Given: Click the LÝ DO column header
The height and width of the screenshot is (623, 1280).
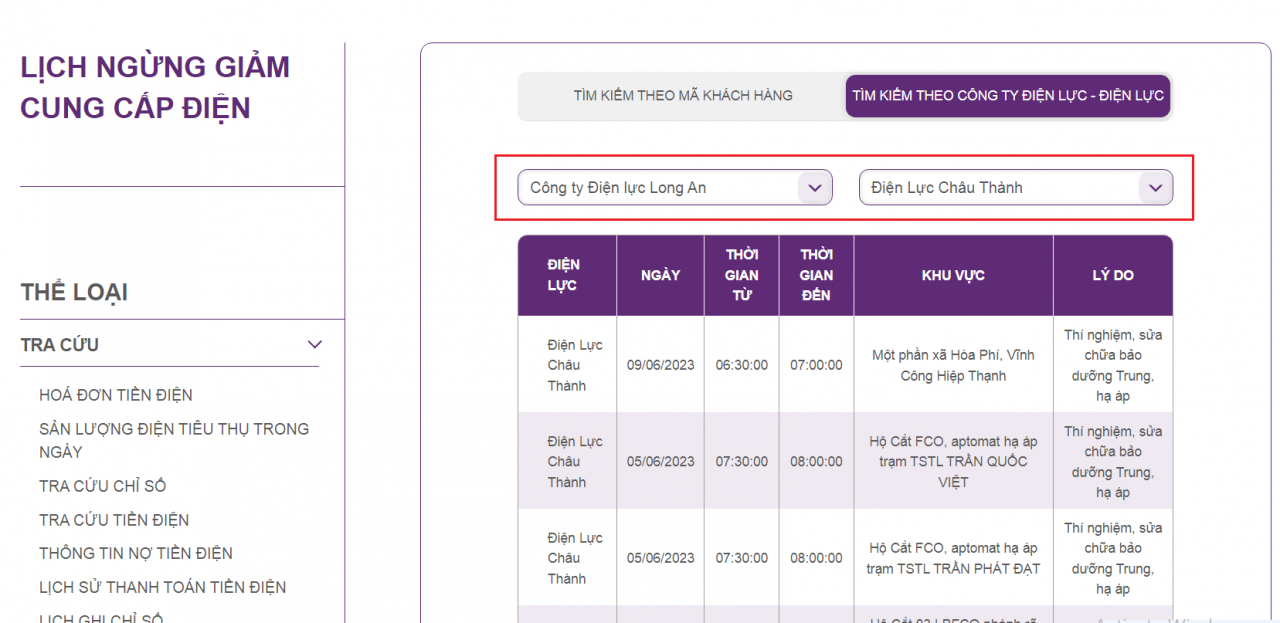Looking at the screenshot, I should [1112, 275].
